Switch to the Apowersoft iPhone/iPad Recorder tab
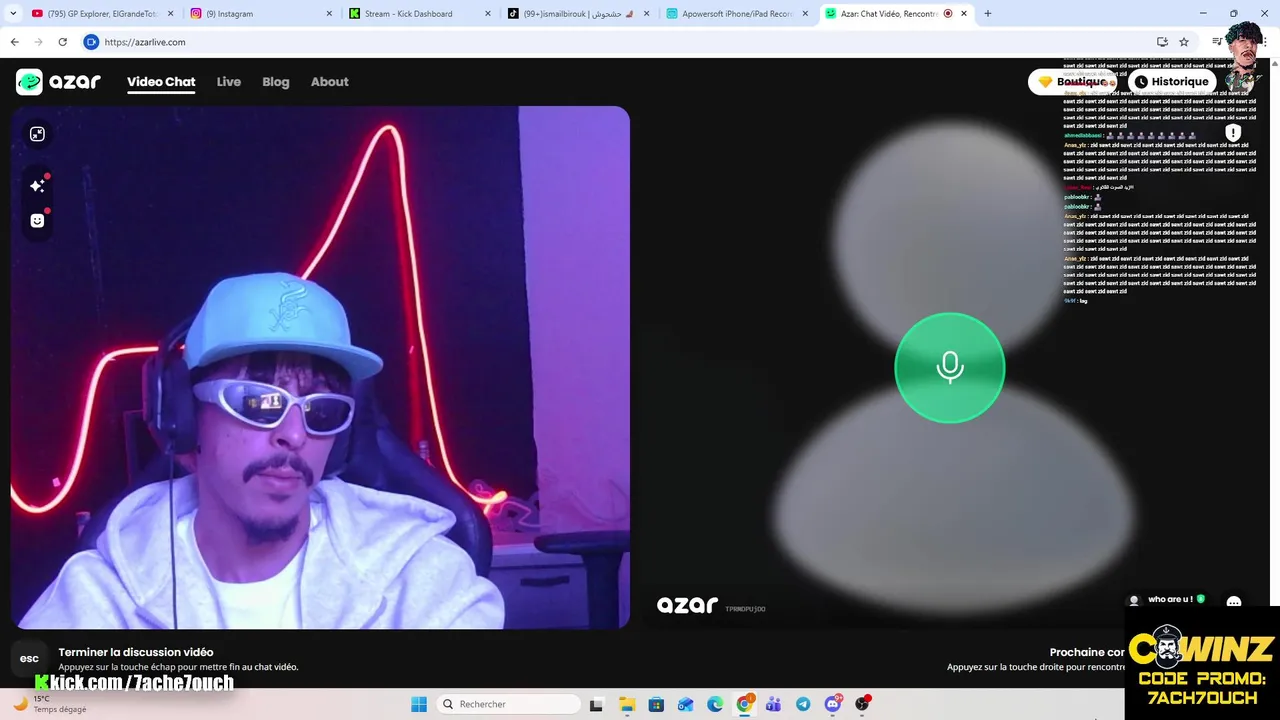Image resolution: width=1280 pixels, height=720 pixels. pos(737,14)
